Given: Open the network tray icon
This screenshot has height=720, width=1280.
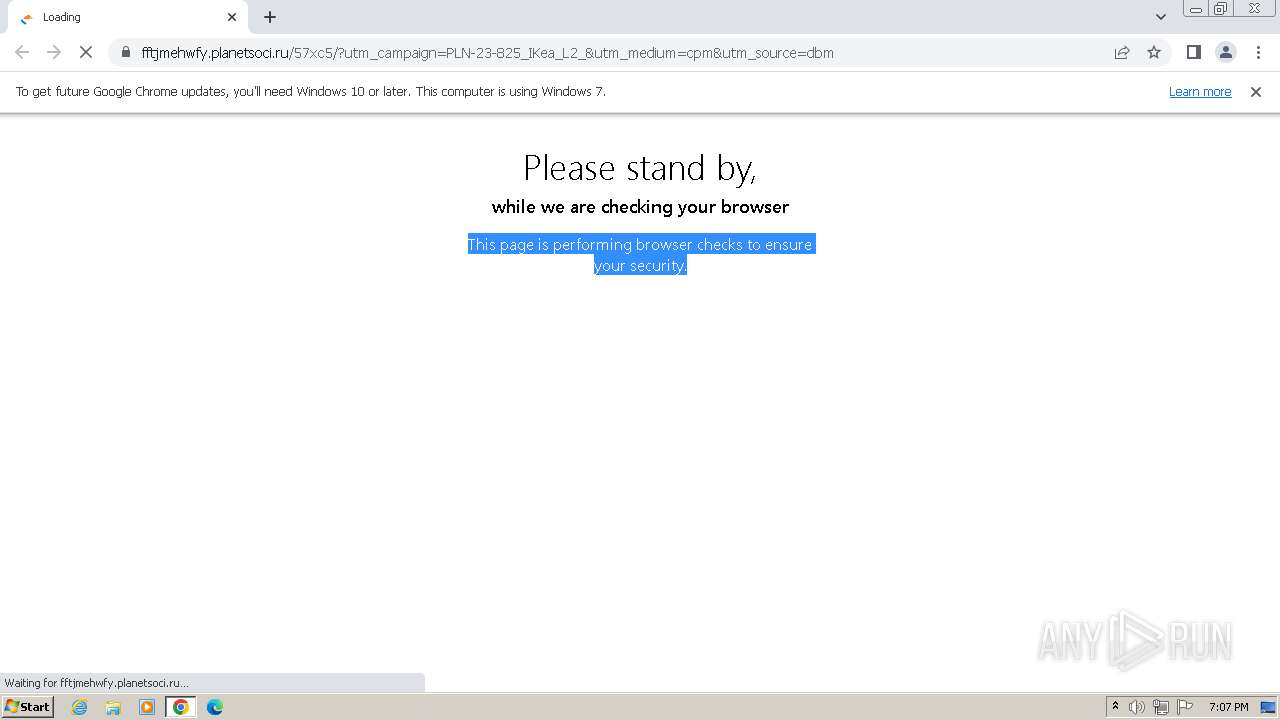Looking at the screenshot, I should [1161, 707].
